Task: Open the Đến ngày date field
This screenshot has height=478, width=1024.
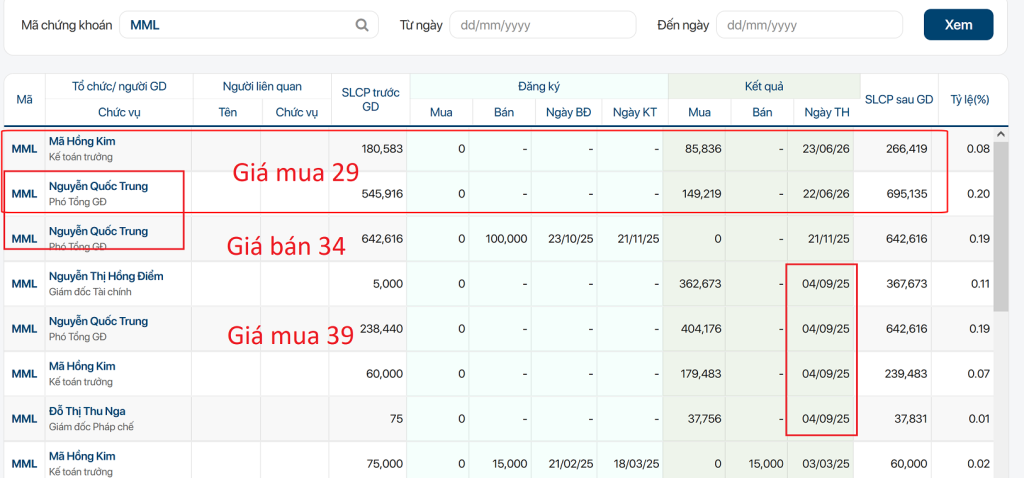Action: tap(809, 25)
